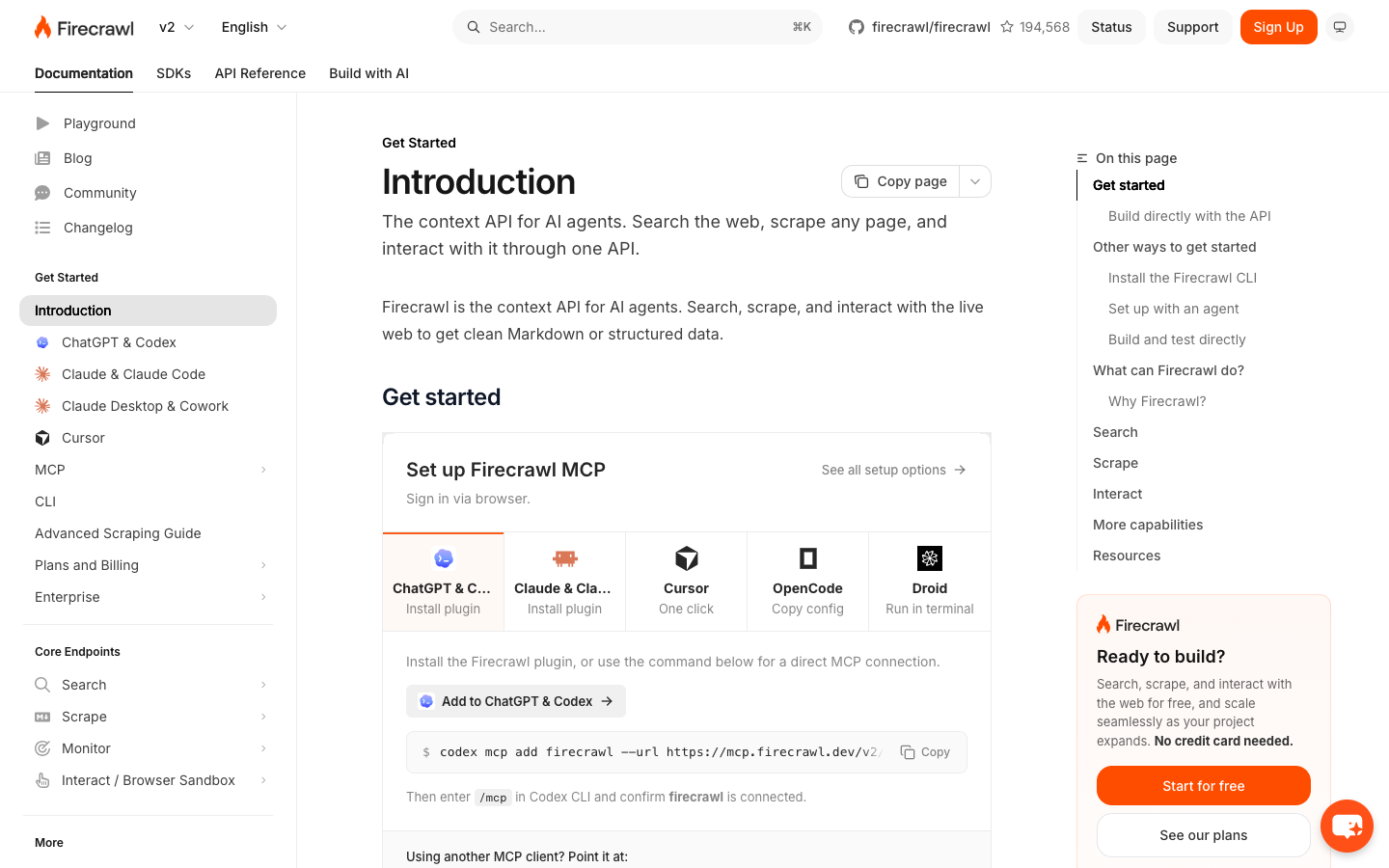Jump to What can Firecrawl do?

click(1168, 370)
